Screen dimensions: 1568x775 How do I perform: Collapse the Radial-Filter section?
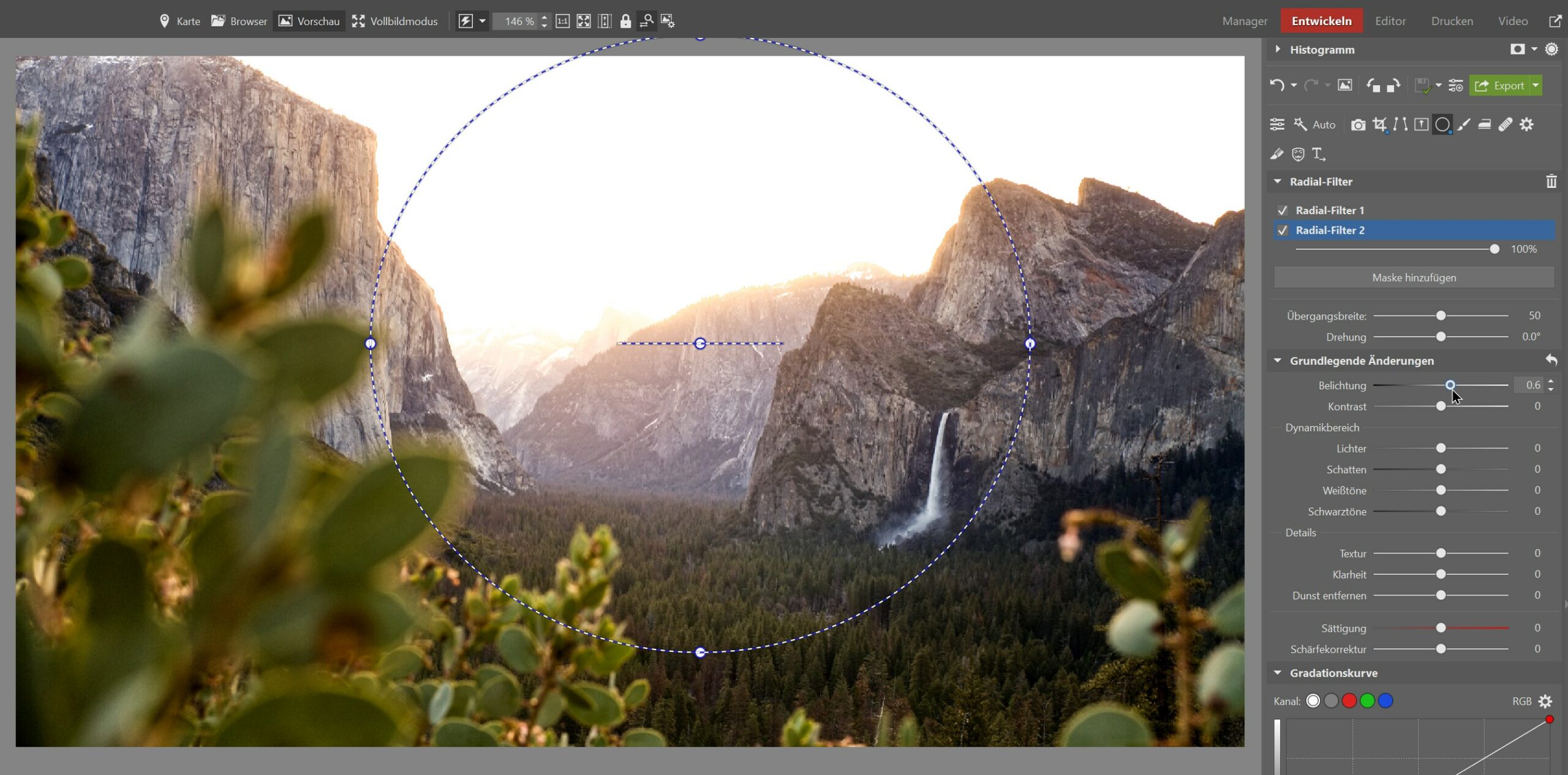coord(1278,182)
